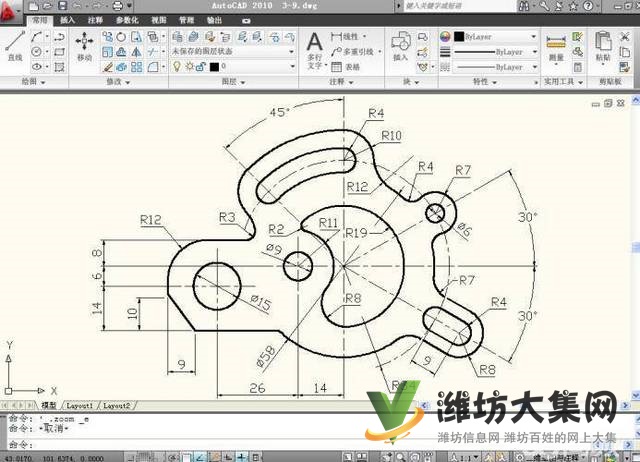Click the 粘贴 paste icon
Screen dimensions: 640x462
605,44
